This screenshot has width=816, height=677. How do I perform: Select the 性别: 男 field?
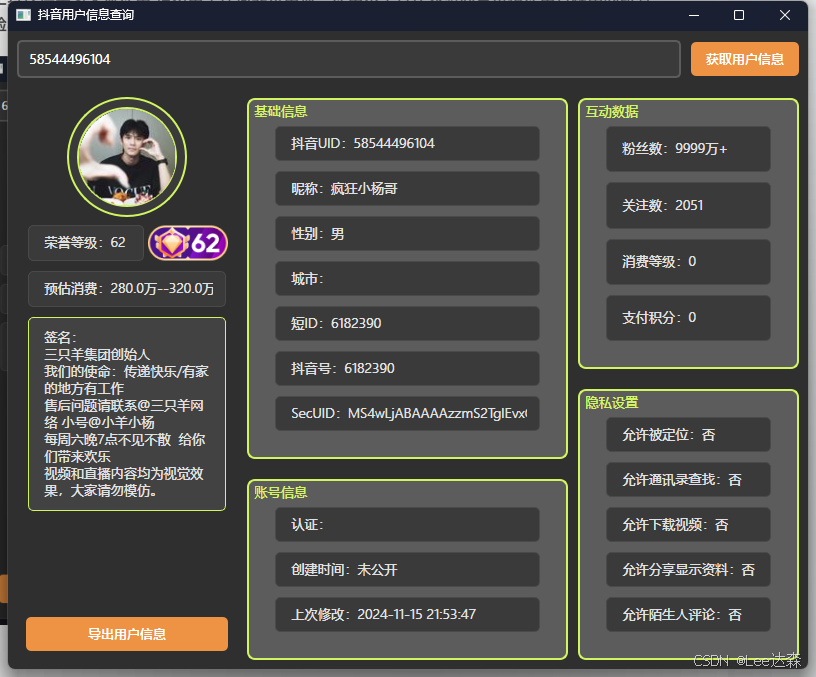[x=407, y=234]
